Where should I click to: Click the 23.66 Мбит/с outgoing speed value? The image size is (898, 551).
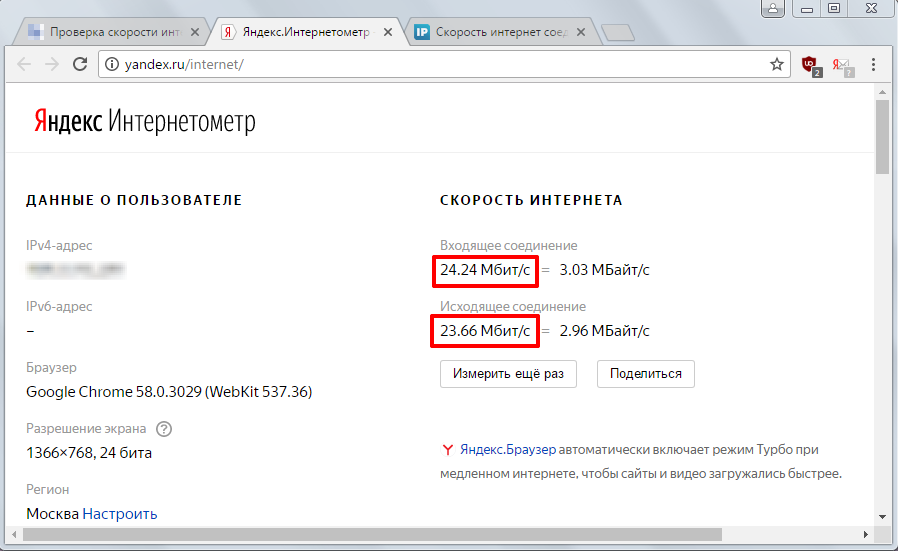click(x=485, y=330)
